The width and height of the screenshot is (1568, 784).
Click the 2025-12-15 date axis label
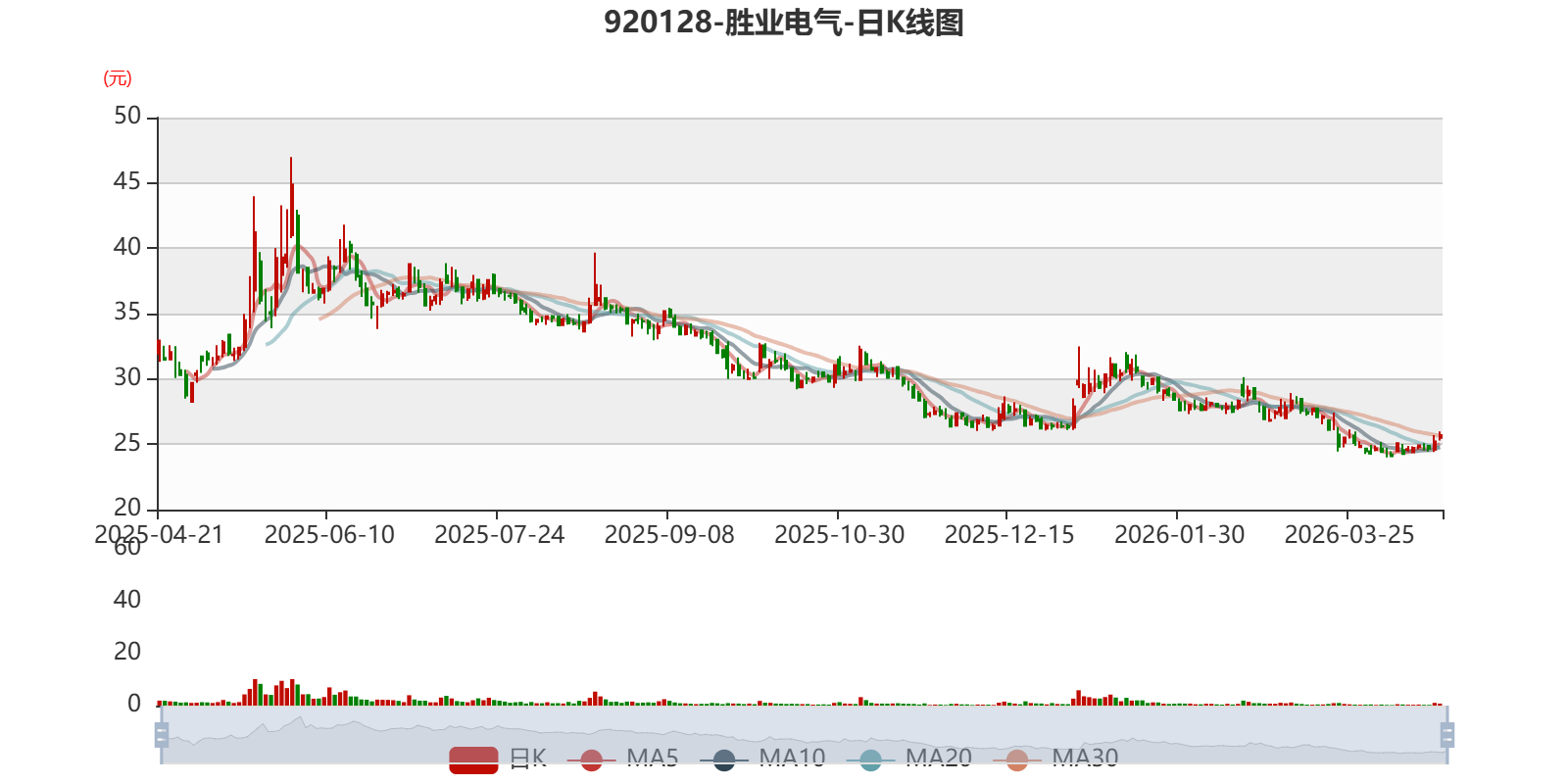(x=1009, y=534)
